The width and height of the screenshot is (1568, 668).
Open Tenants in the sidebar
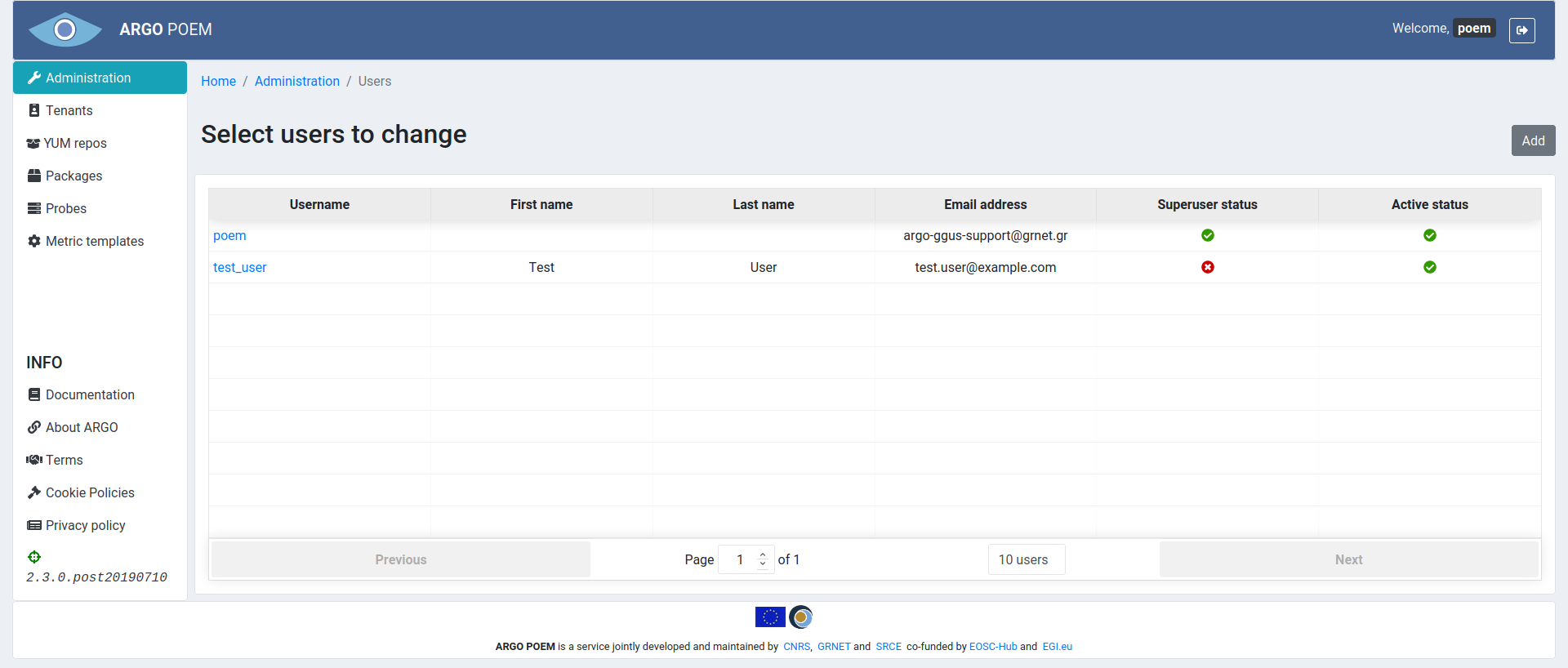(x=69, y=110)
